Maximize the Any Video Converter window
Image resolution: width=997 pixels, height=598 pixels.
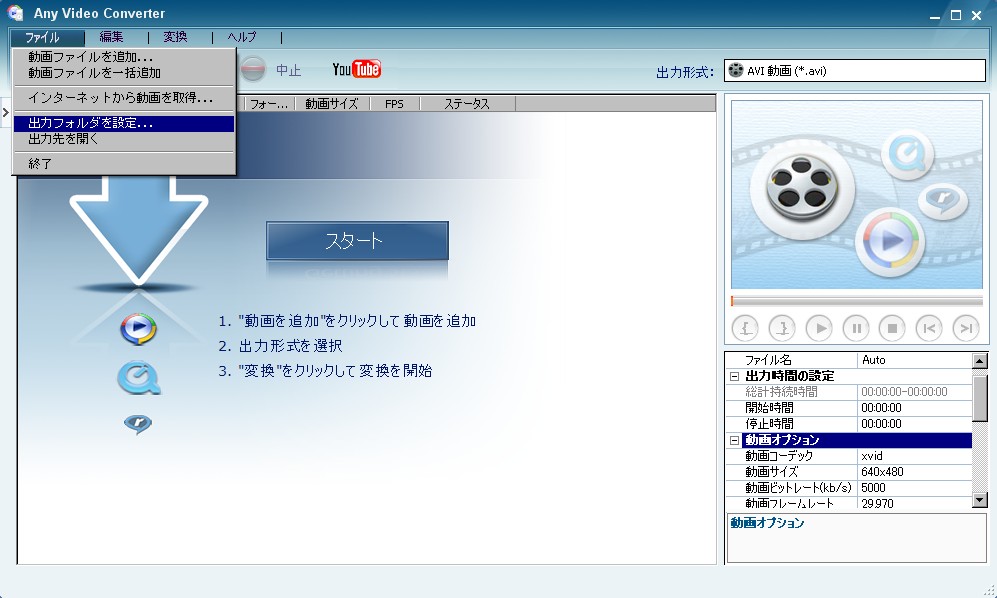pos(956,16)
